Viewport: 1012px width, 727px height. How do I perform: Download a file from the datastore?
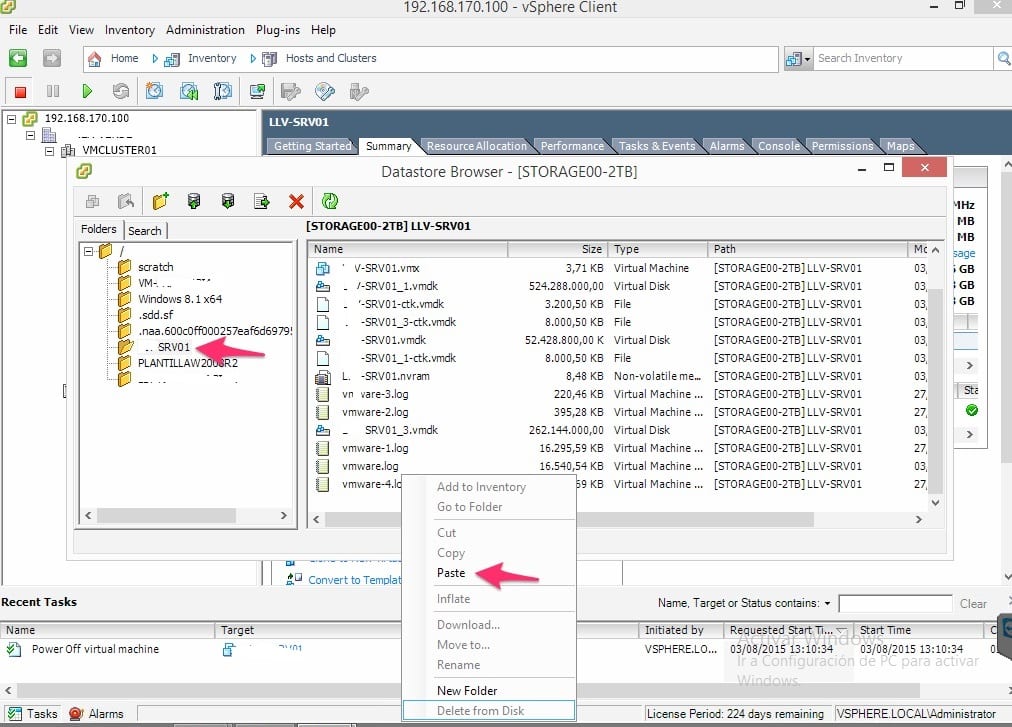coord(228,201)
